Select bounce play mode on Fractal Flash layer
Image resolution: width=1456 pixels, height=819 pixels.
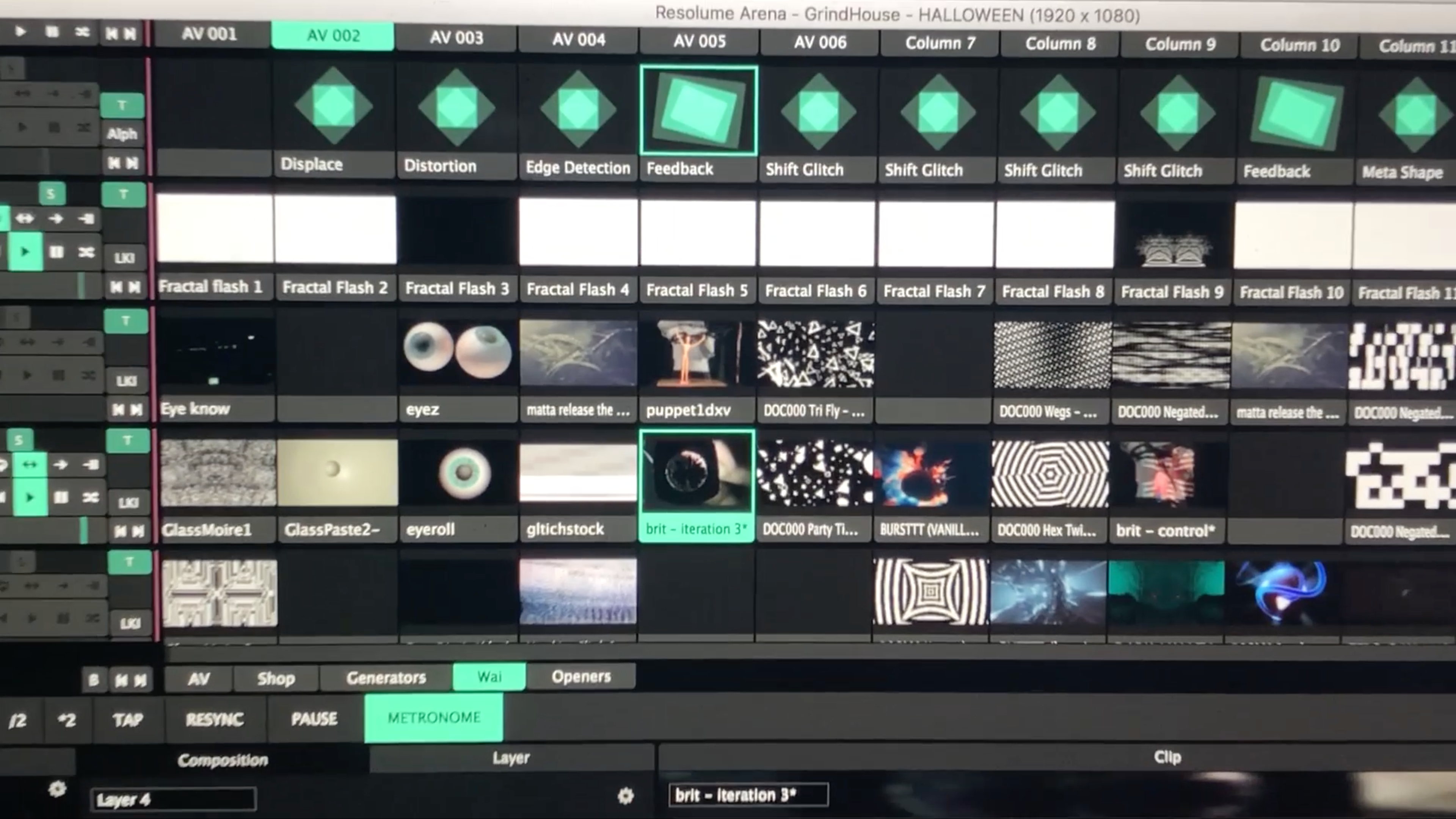pyautogui.click(x=24, y=218)
